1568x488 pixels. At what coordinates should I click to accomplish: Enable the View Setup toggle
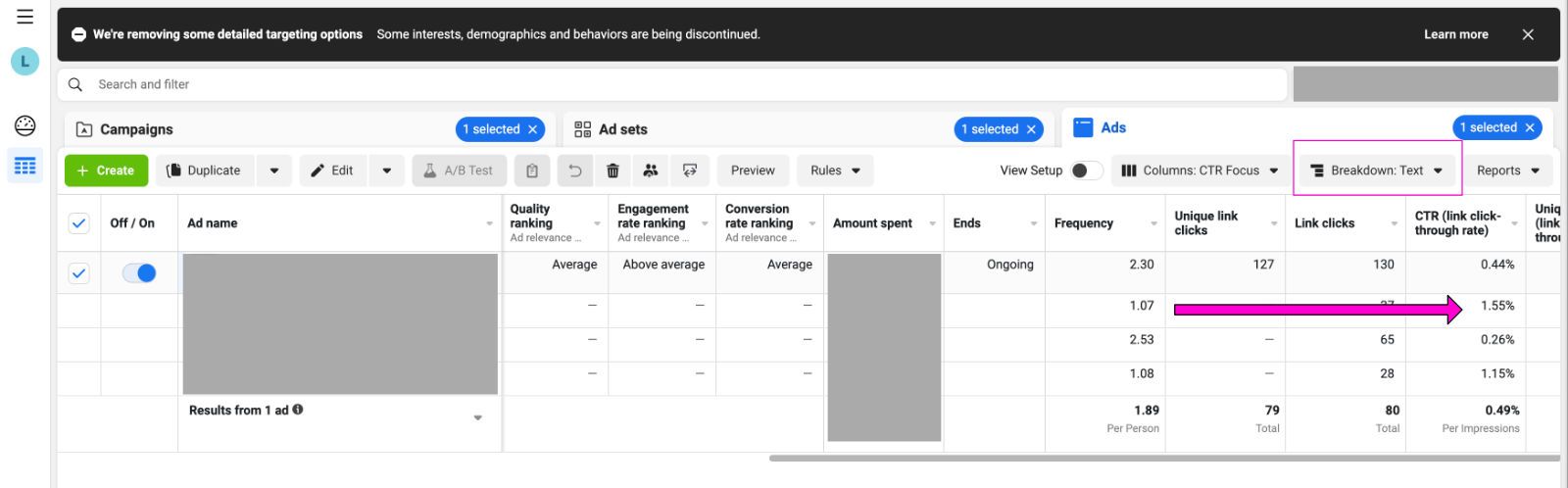(1086, 171)
